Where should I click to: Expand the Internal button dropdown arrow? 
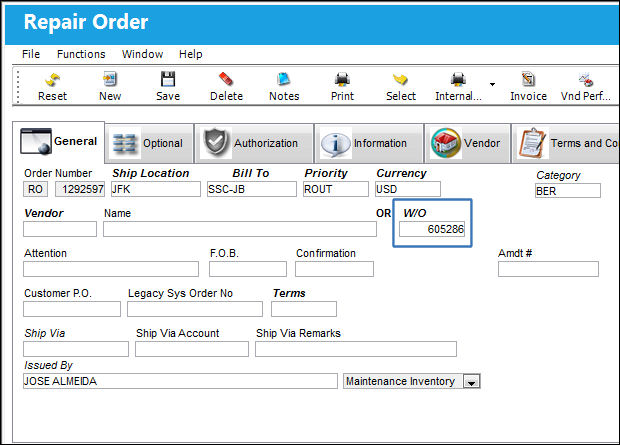pos(492,84)
